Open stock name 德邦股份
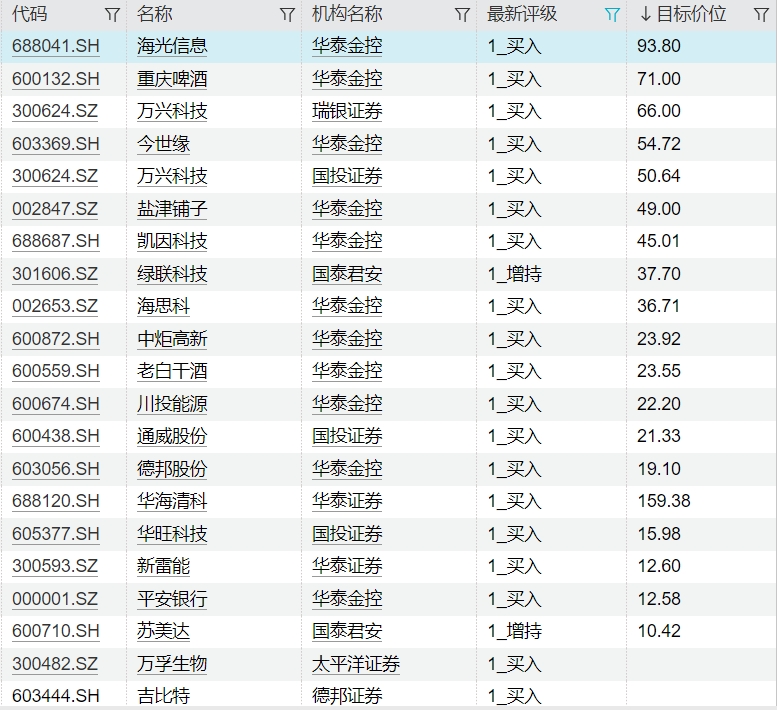Image resolution: width=777 pixels, height=710 pixels. click(x=172, y=469)
